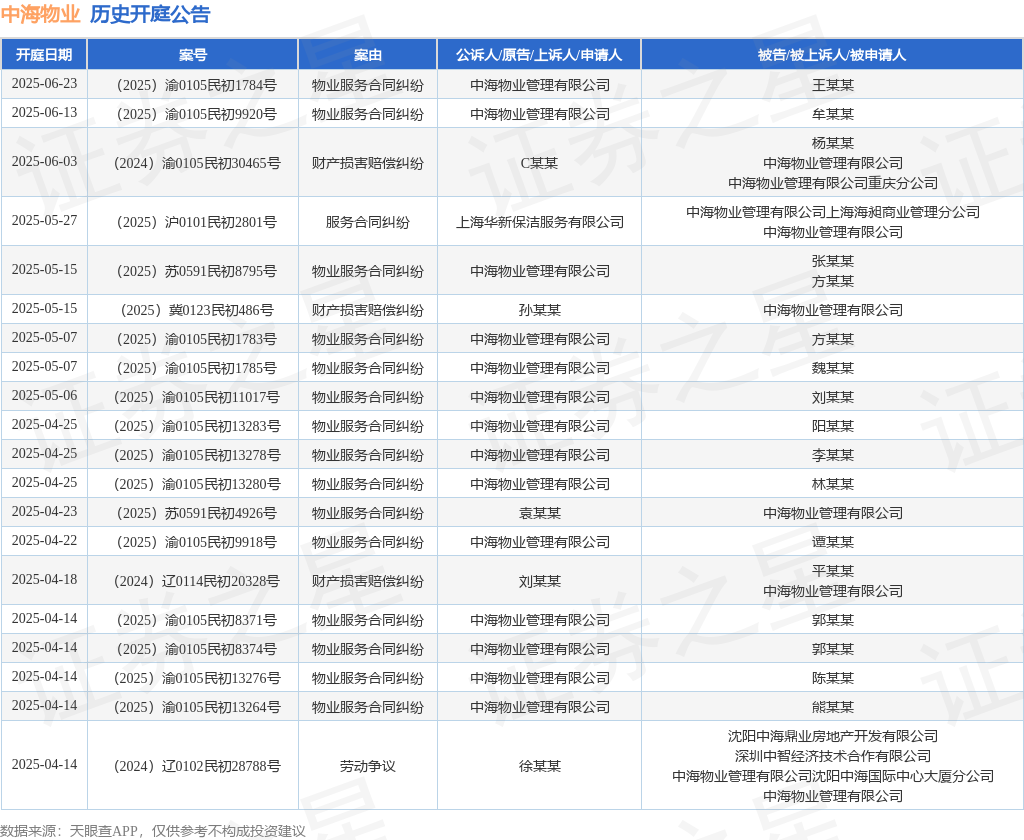Click the date 2025-04-22

44,540
